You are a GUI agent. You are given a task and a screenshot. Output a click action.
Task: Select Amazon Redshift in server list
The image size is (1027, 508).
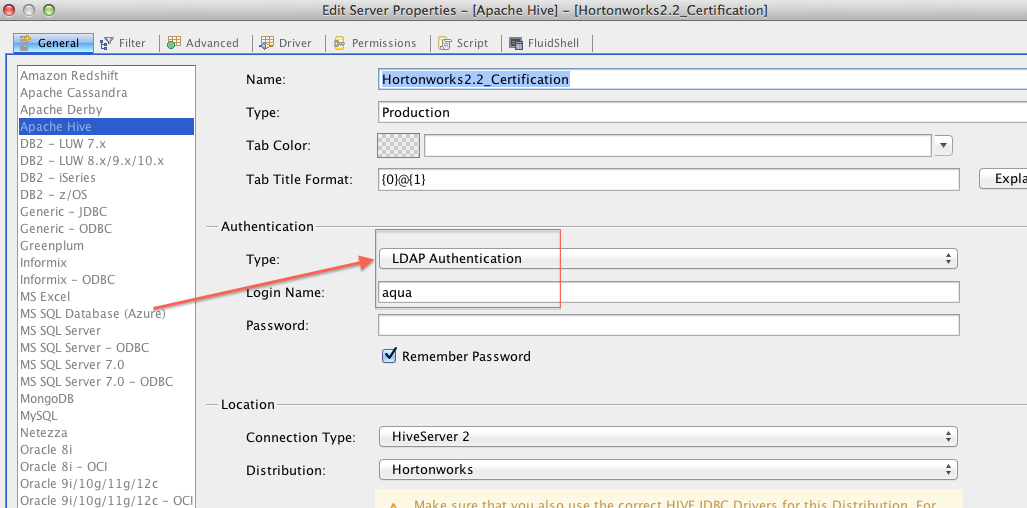107,76
